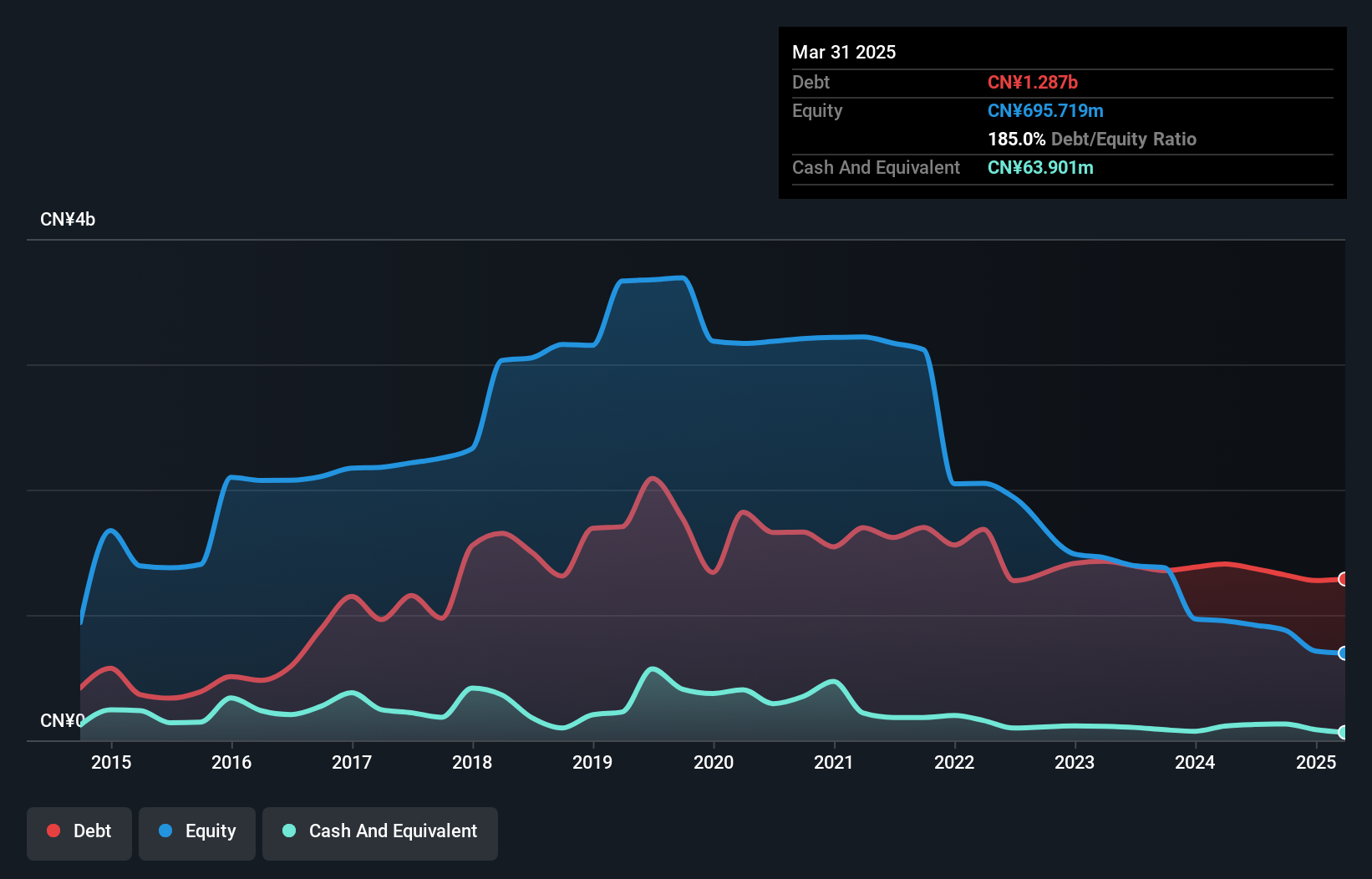Click the 2015 x-axis label
The height and width of the screenshot is (879, 1372).
(111, 762)
